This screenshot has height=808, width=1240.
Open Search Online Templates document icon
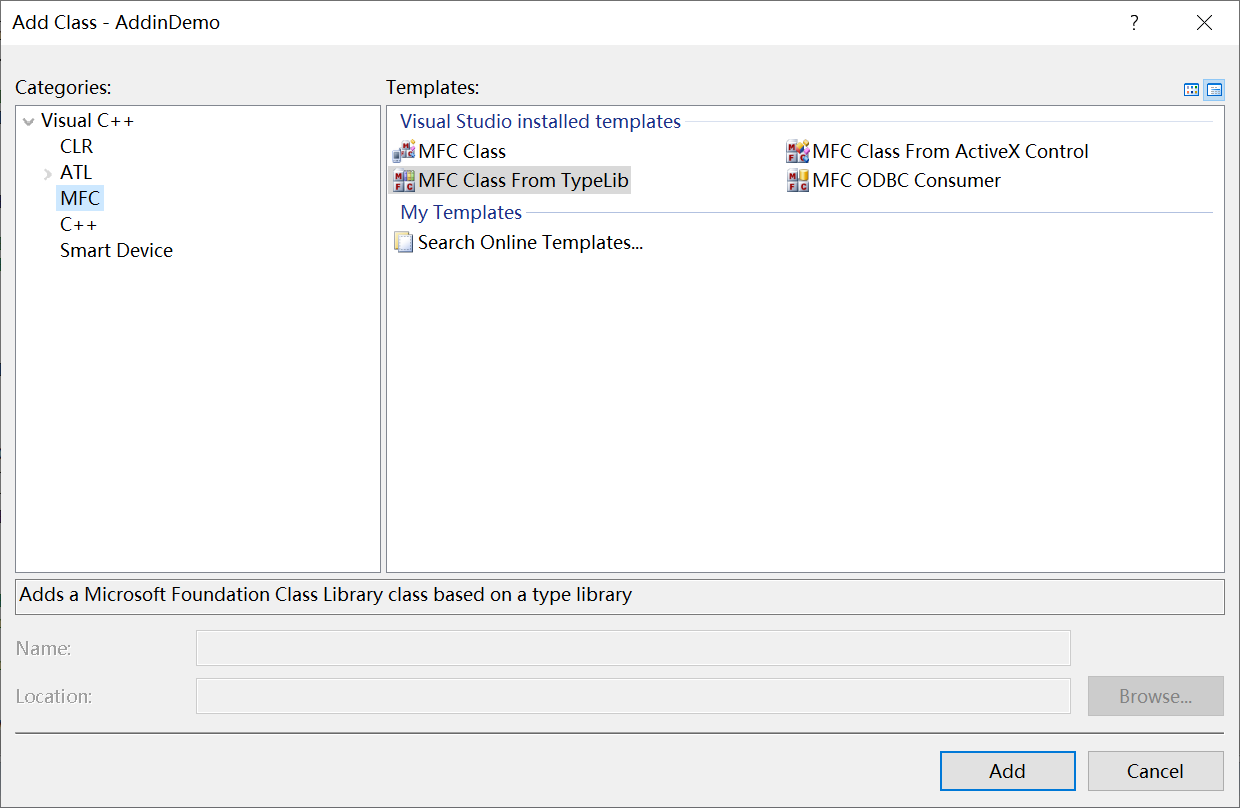coord(404,242)
